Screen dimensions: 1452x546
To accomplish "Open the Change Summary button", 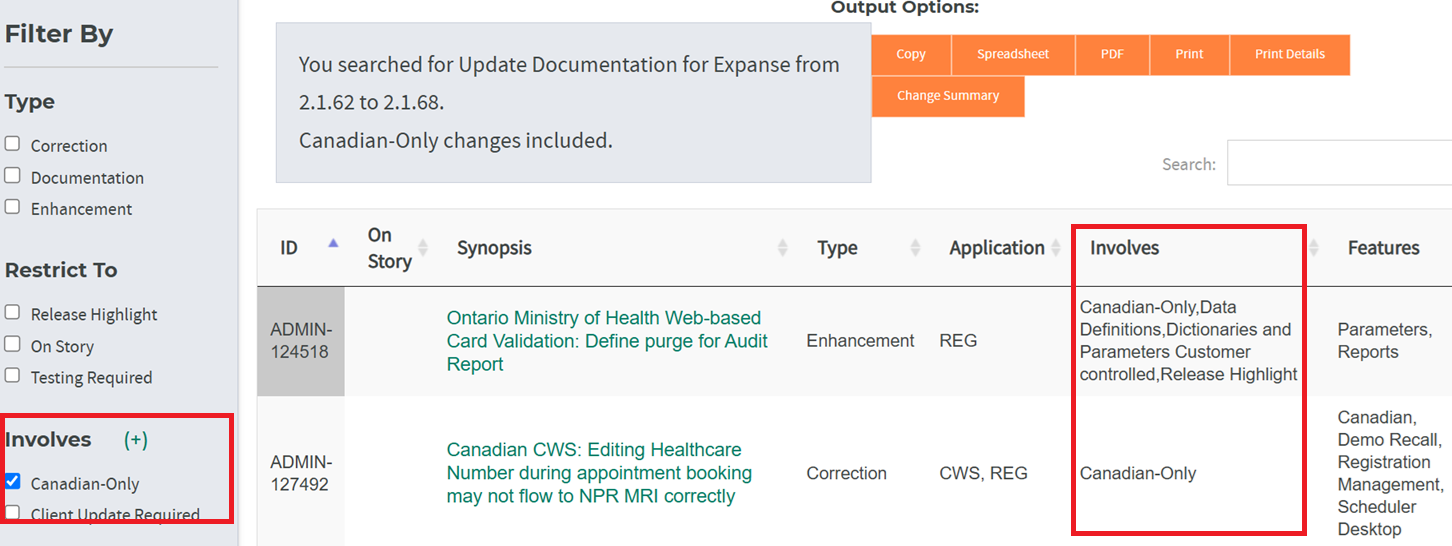I will point(948,97).
